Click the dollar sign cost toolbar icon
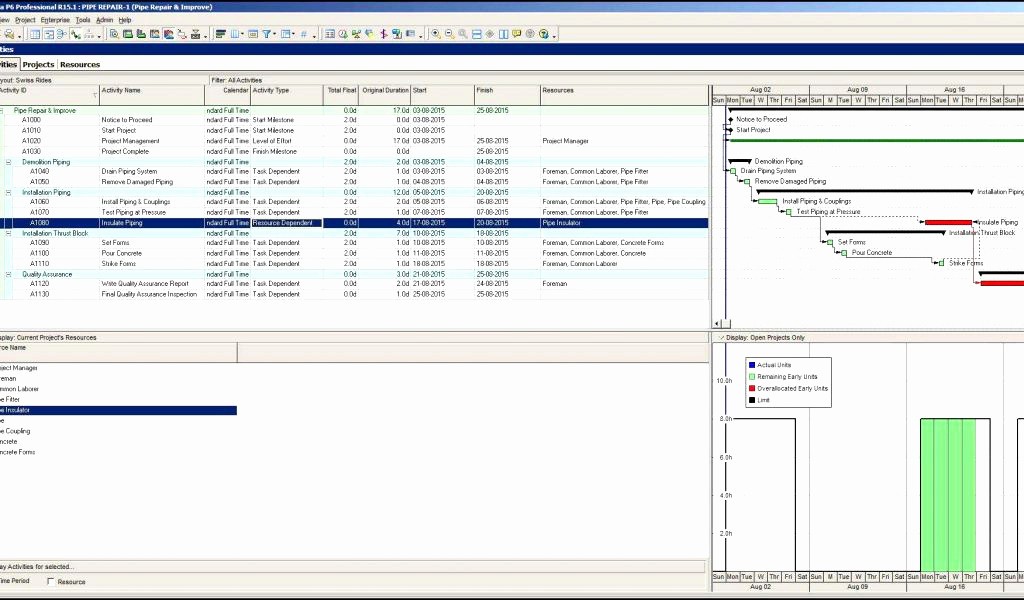The height and width of the screenshot is (600, 1024). [x=384, y=34]
